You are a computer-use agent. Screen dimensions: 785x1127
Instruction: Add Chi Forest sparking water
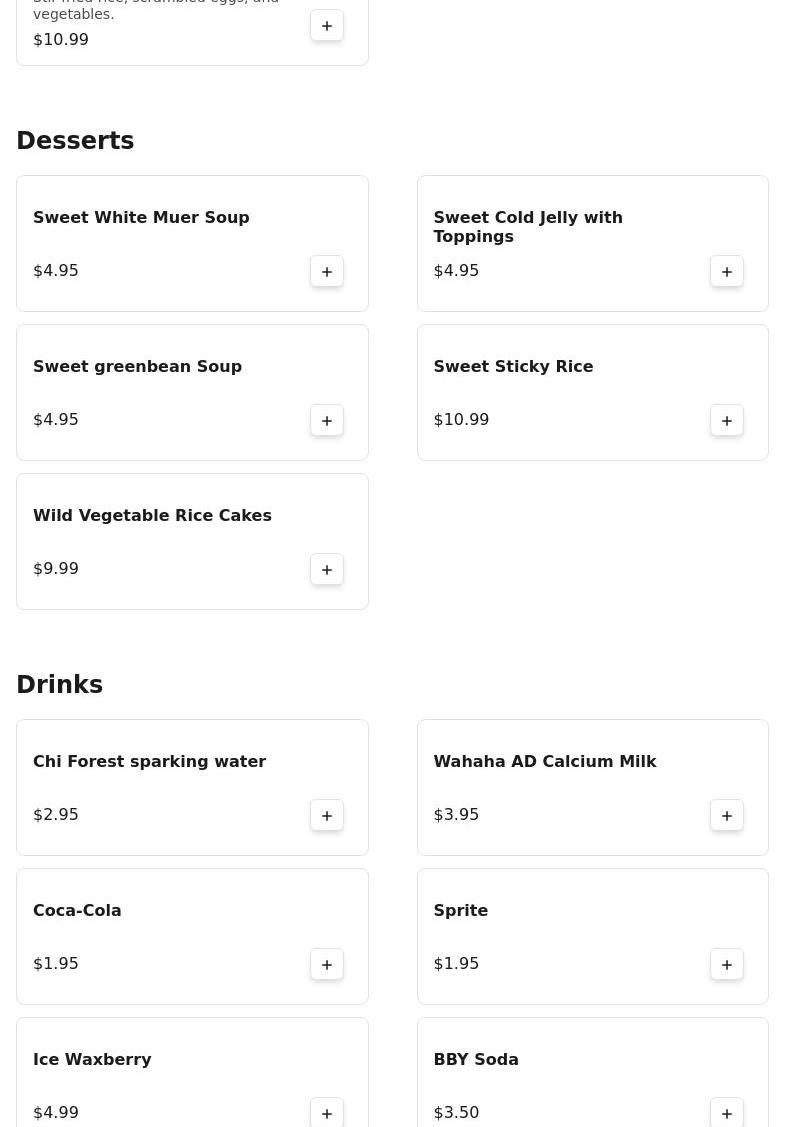point(327,815)
